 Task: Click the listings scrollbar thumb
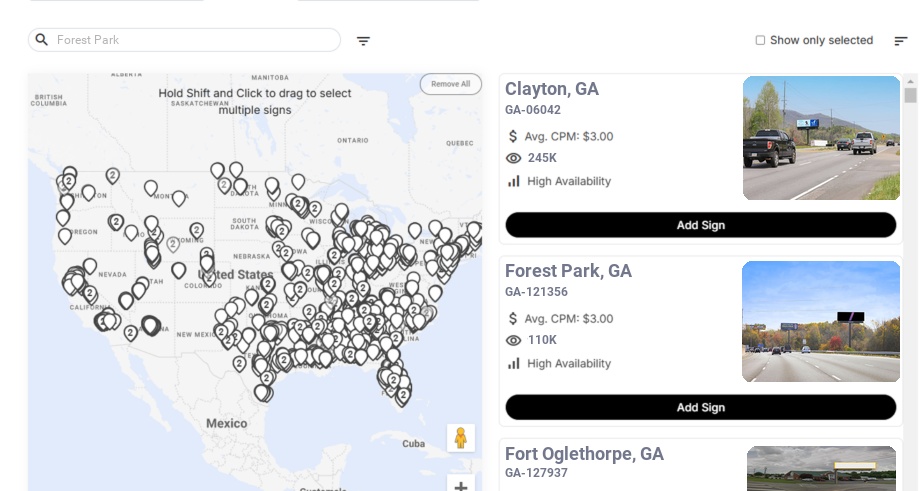(x=910, y=95)
